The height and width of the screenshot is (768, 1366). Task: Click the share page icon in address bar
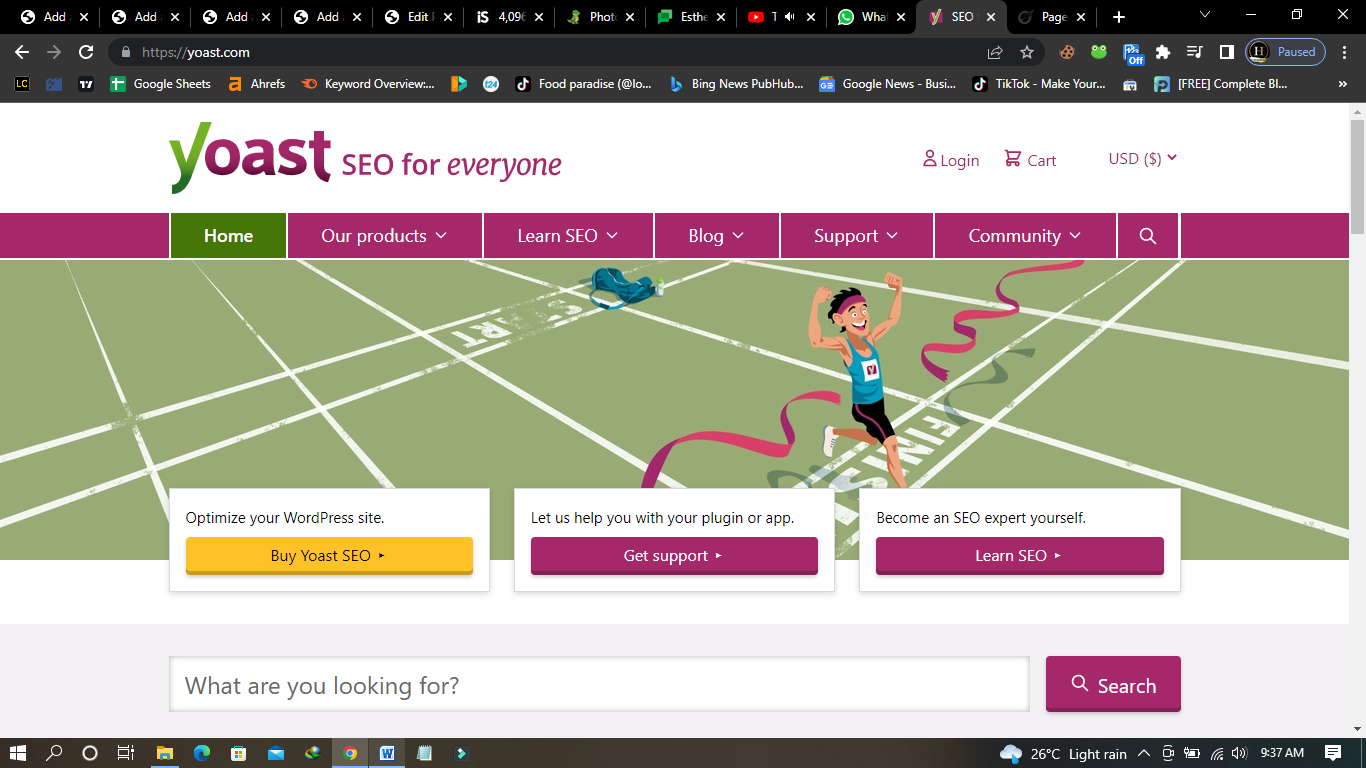tap(995, 52)
